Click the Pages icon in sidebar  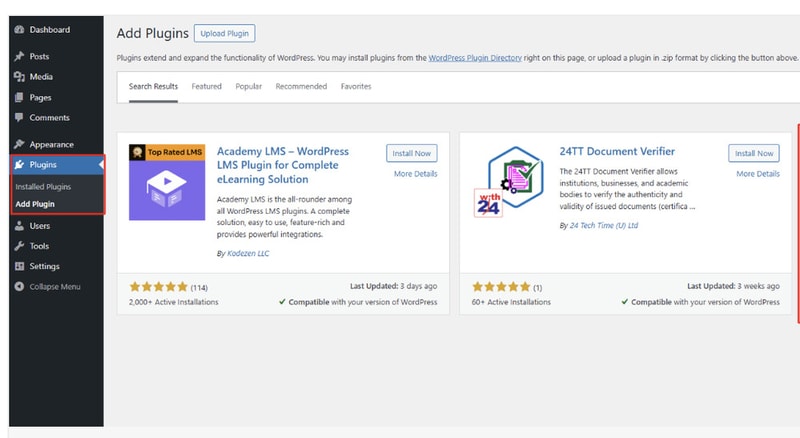coord(19,98)
